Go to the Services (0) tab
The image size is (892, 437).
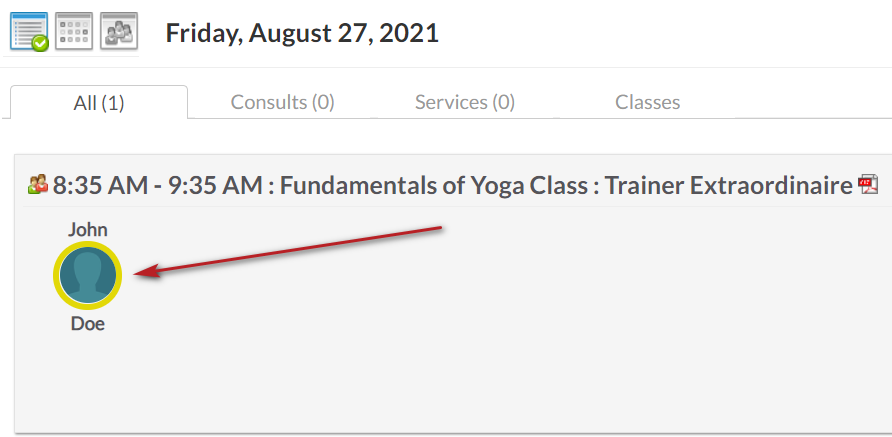(465, 102)
